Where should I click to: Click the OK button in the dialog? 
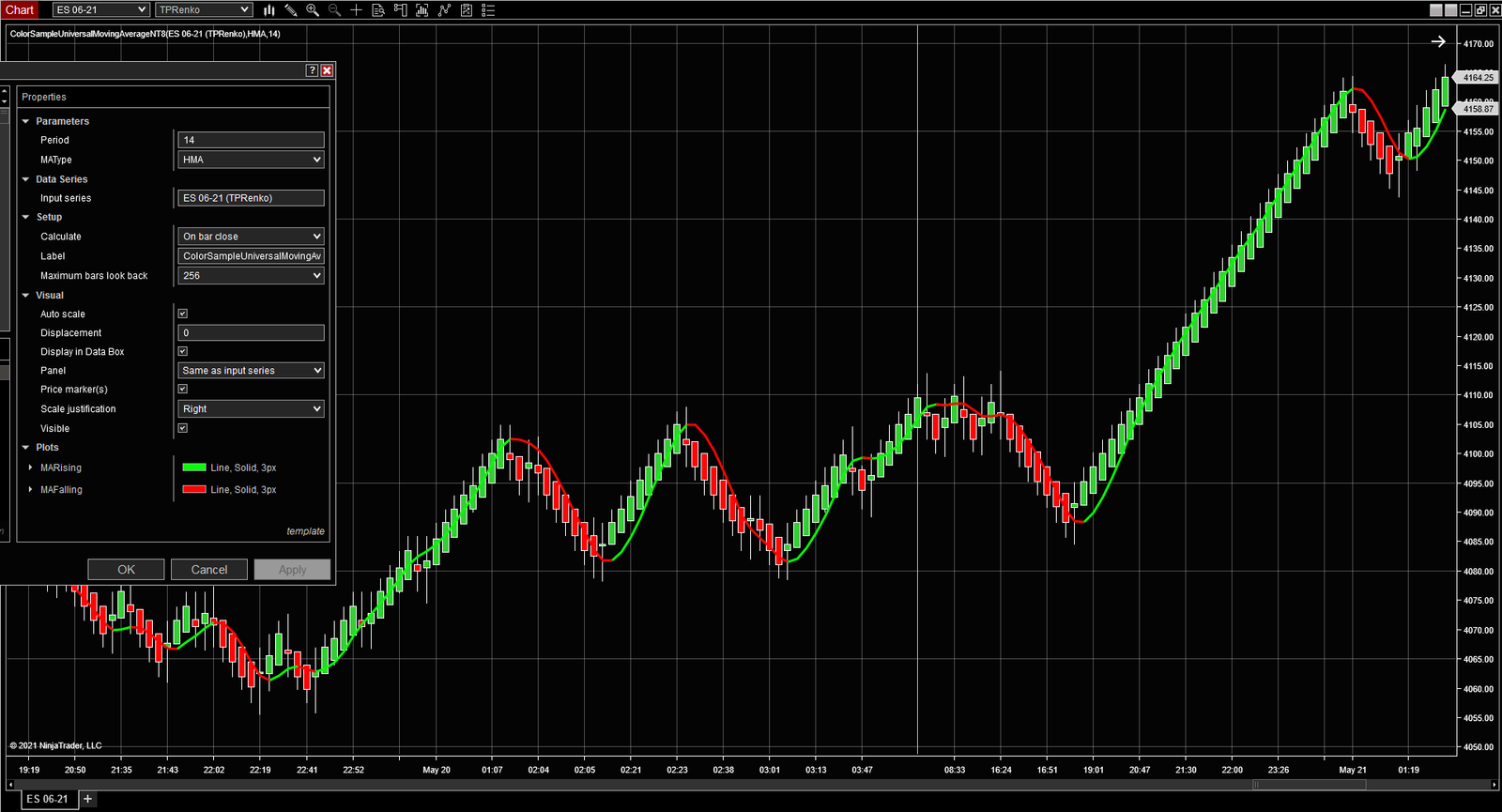point(126,570)
